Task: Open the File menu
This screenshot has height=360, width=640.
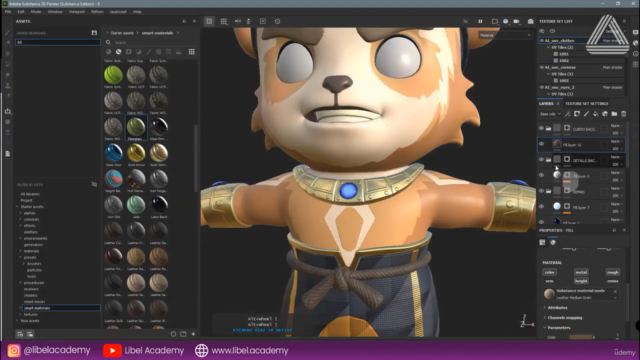Action: (8, 12)
